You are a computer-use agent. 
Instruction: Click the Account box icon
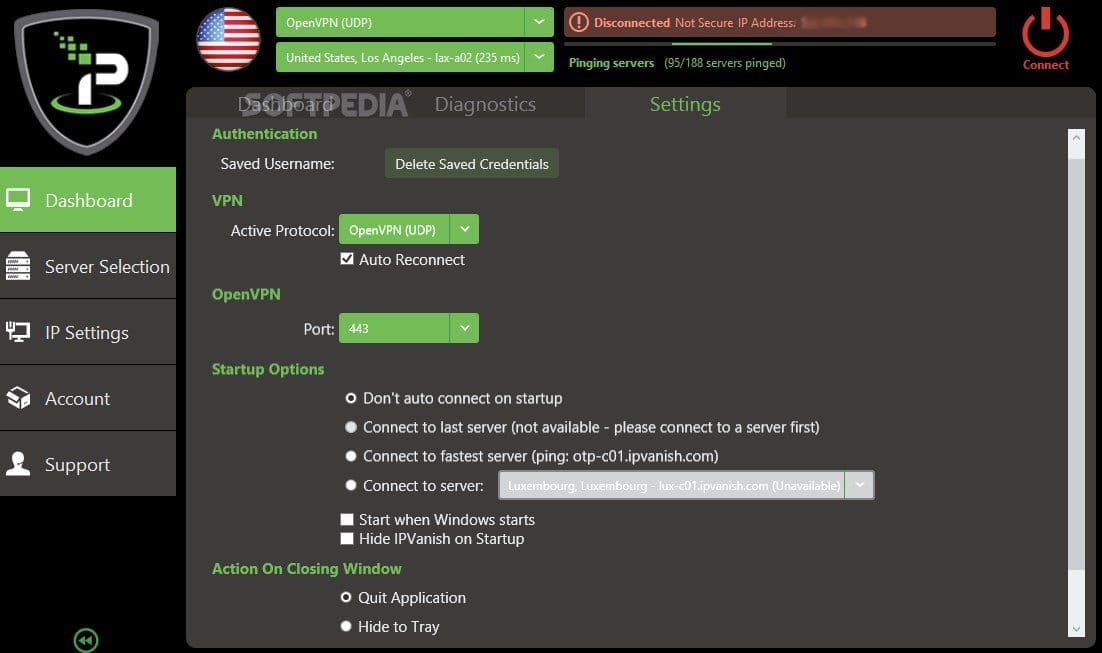19,398
